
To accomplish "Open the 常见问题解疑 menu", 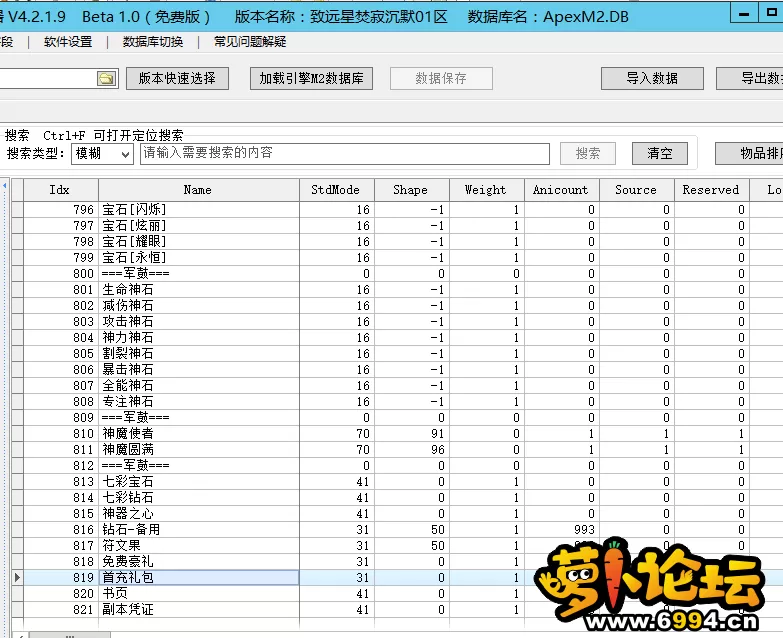I will pyautogui.click(x=250, y=42).
